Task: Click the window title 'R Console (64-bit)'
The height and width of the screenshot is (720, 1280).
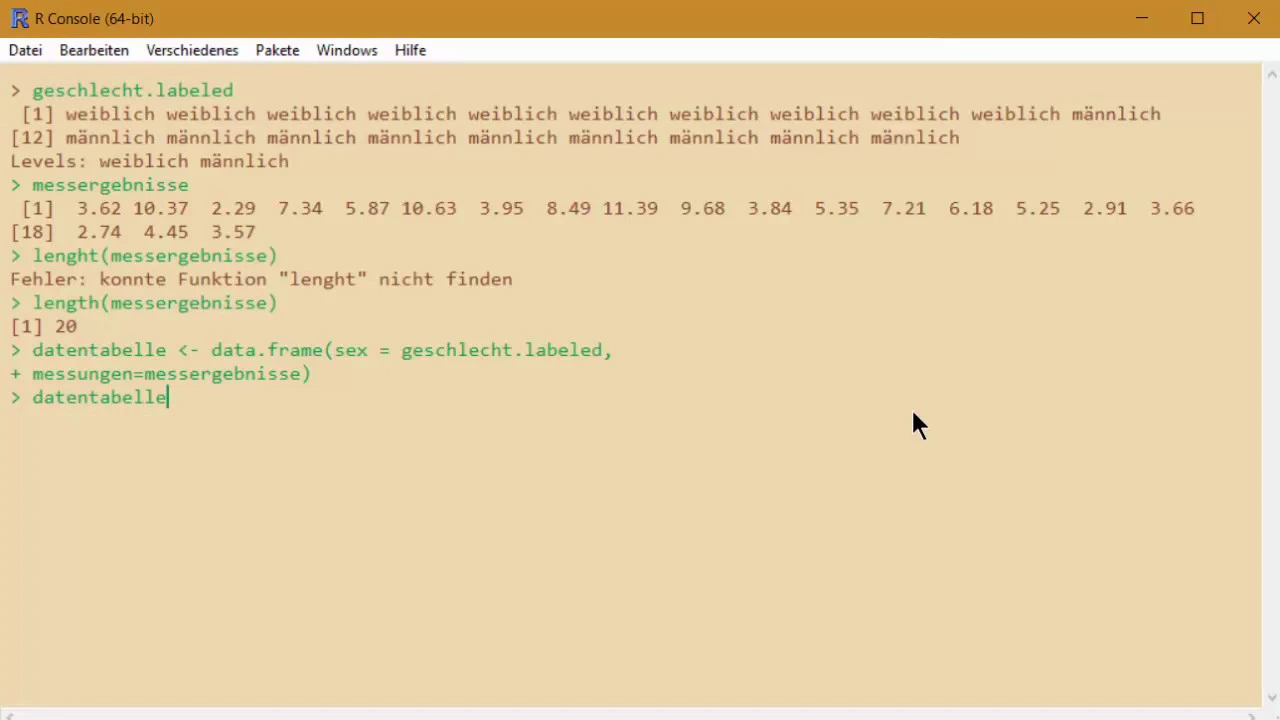Action: pos(94,18)
